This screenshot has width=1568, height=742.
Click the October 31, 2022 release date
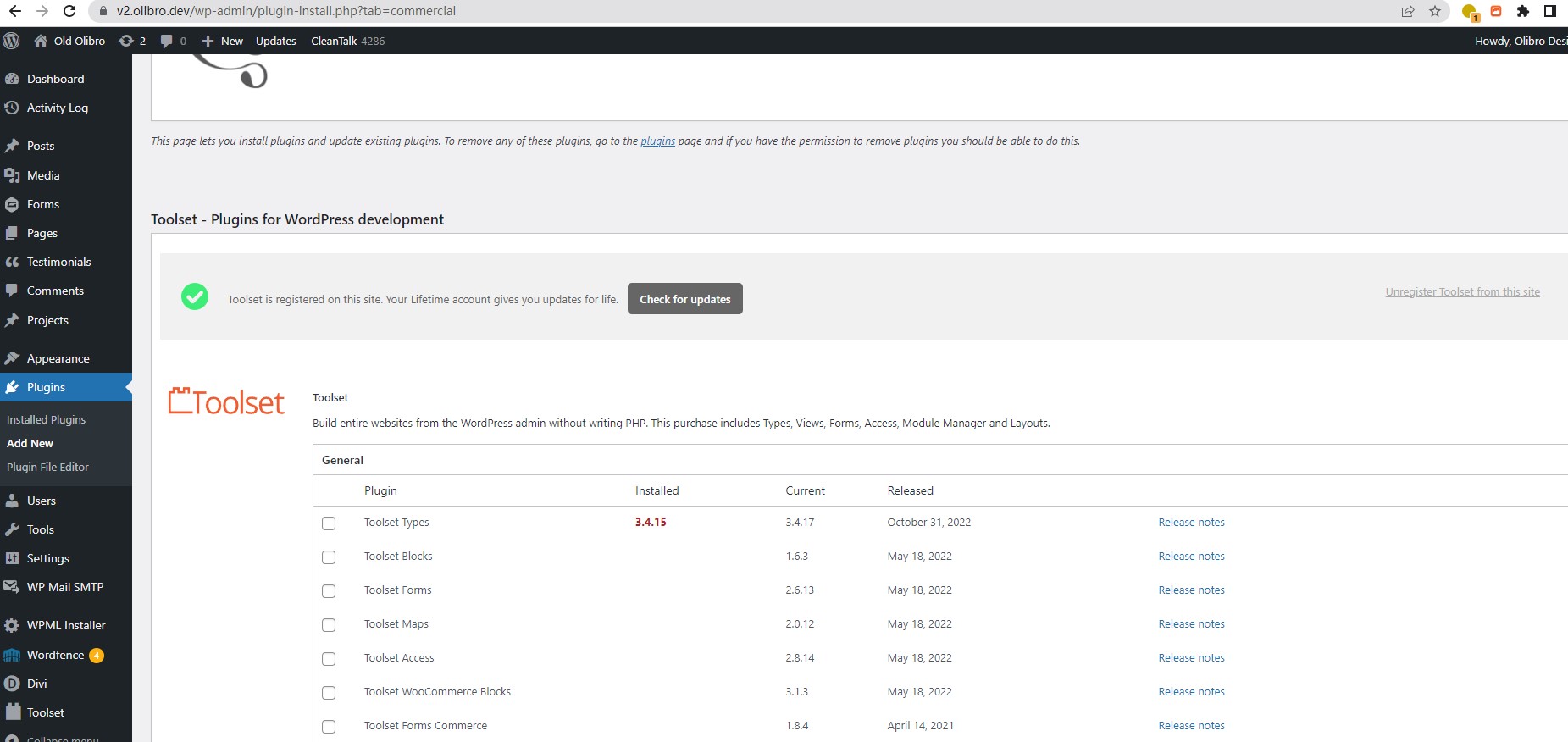click(929, 523)
